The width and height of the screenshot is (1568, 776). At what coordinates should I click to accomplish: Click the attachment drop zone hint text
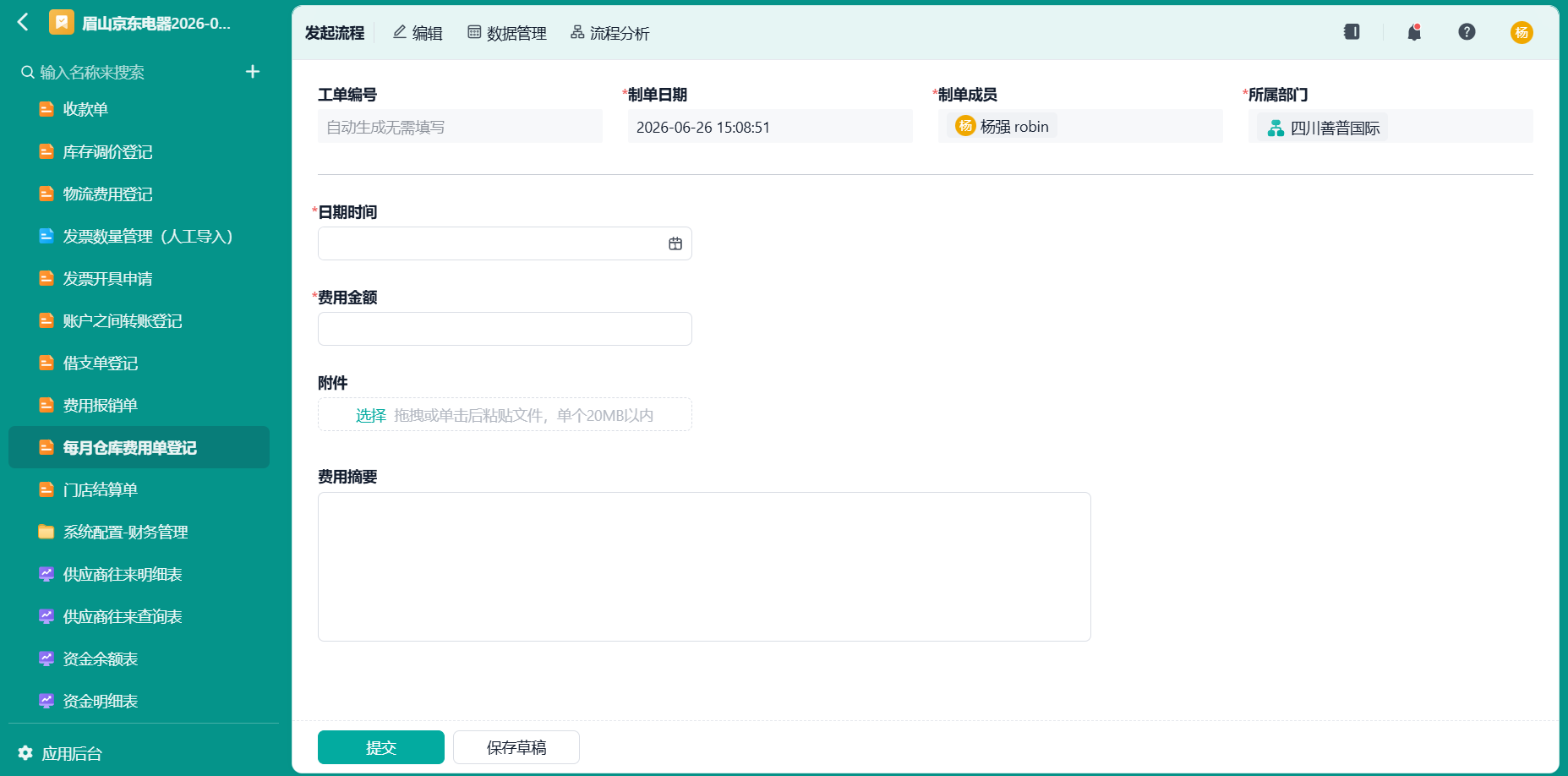[523, 415]
